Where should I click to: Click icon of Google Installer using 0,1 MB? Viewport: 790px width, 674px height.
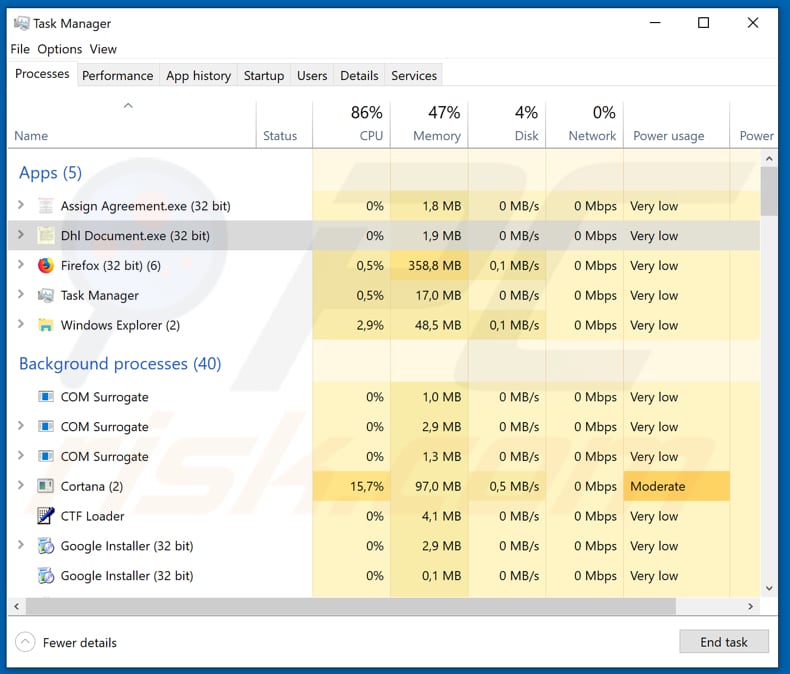[45, 576]
